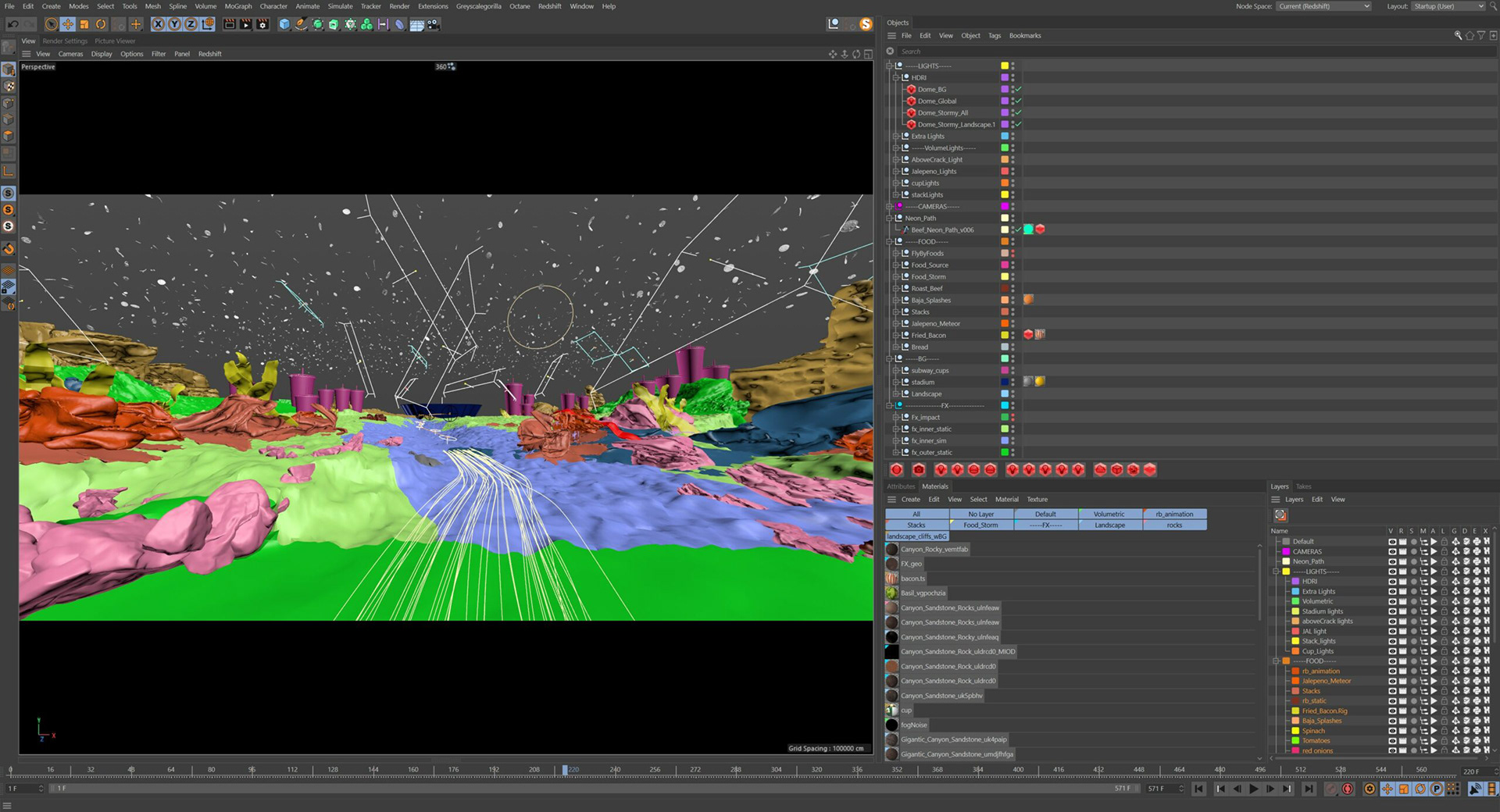The height and width of the screenshot is (812, 1500).
Task: Go to end of animation
Action: pos(1309,789)
